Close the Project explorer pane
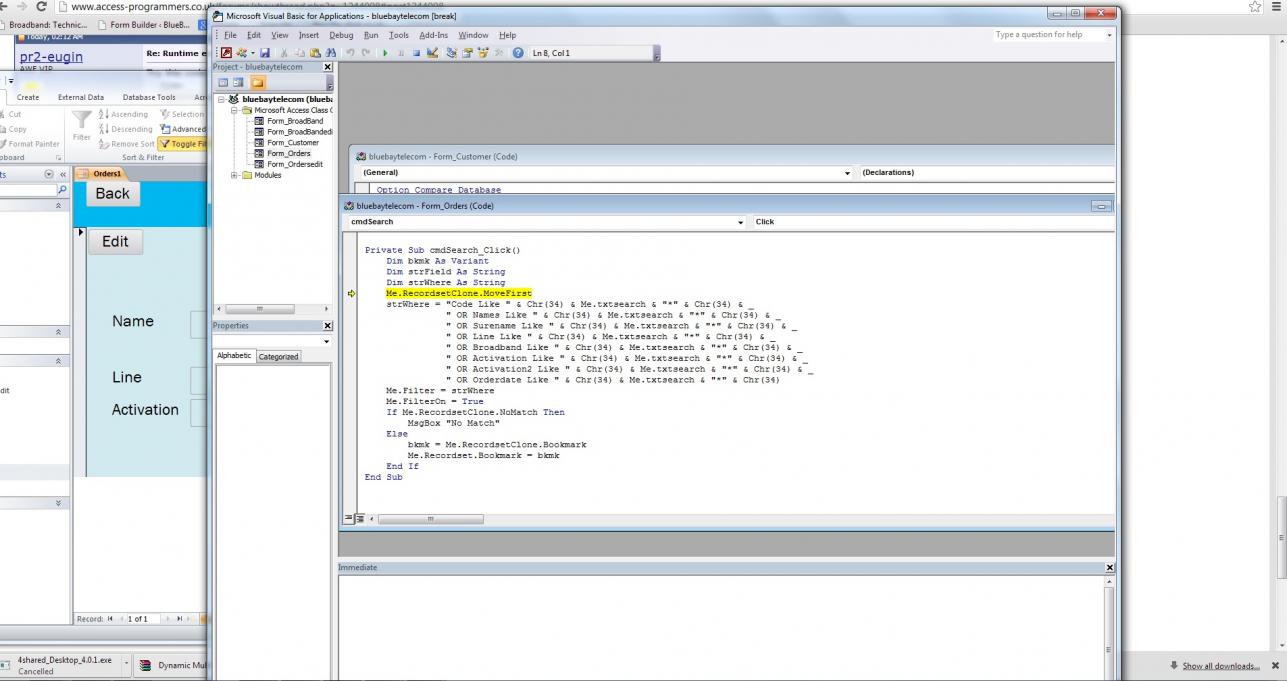 (x=328, y=67)
